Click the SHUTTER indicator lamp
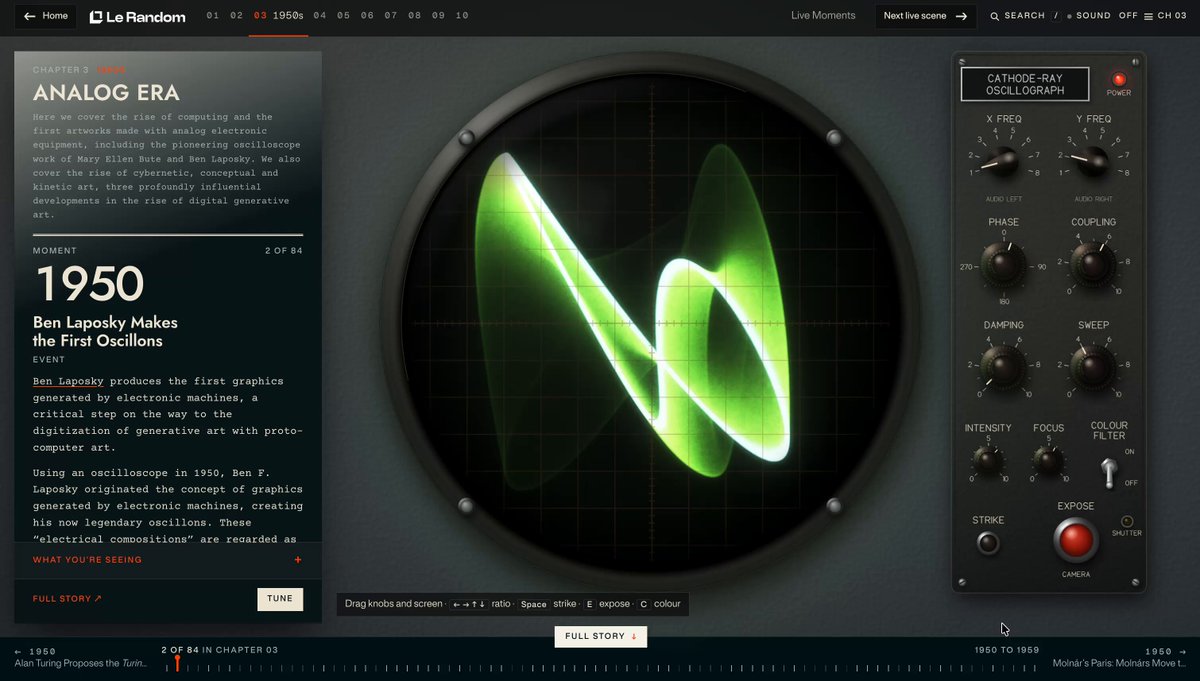The image size is (1200, 681). tap(1127, 521)
